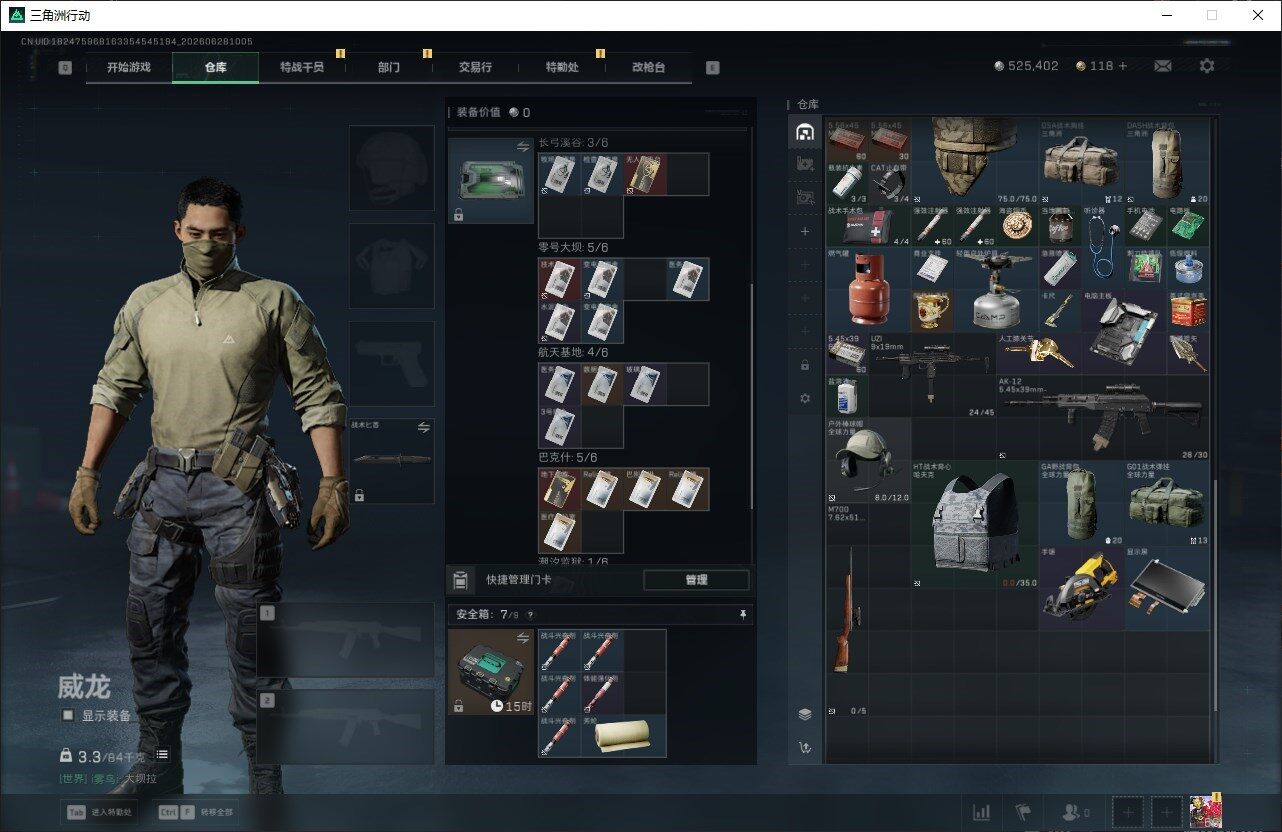Click the key card case thumbnail

pyautogui.click(x=491, y=180)
